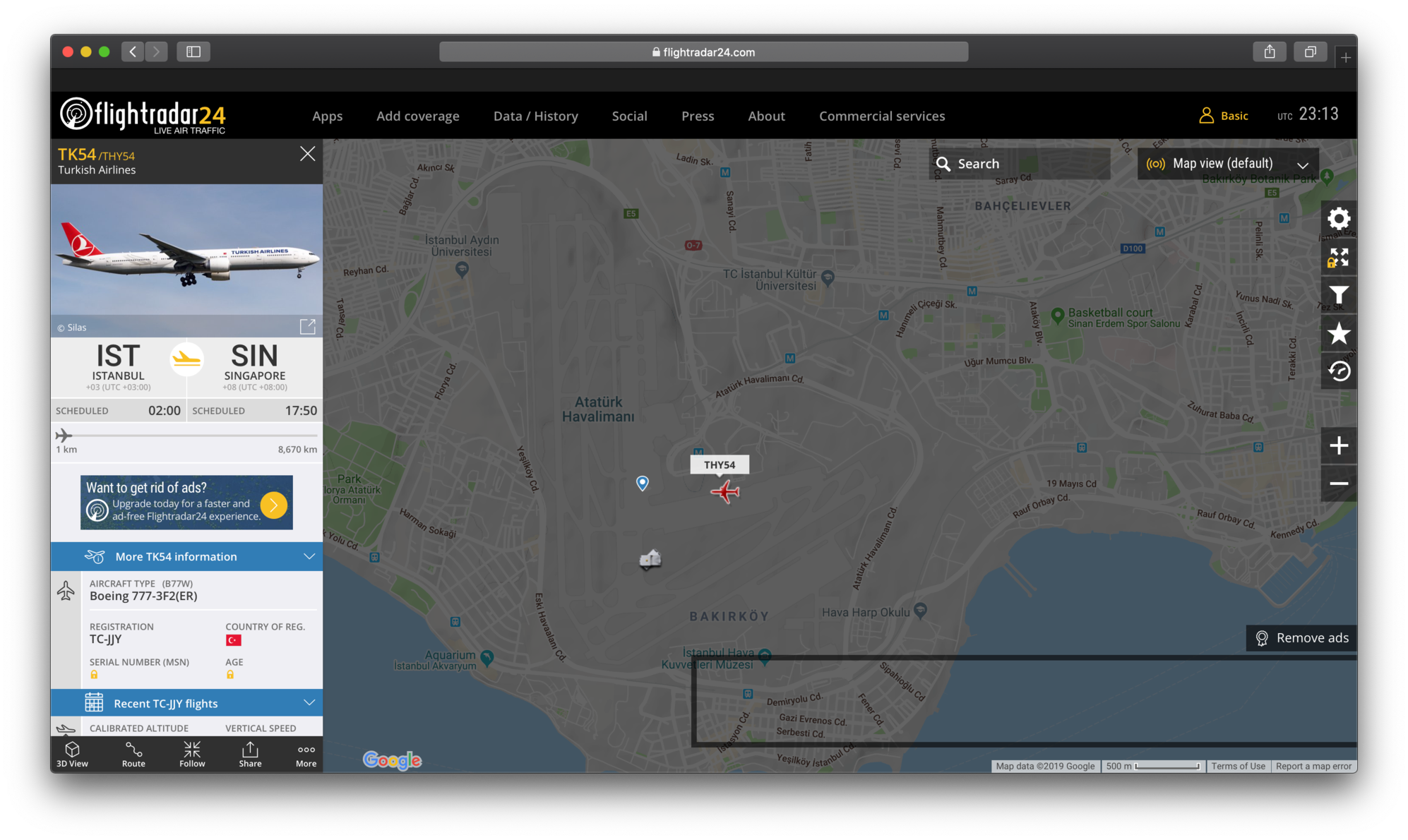Click the Safari address bar
Image resolution: width=1408 pixels, height=840 pixels.
point(703,52)
